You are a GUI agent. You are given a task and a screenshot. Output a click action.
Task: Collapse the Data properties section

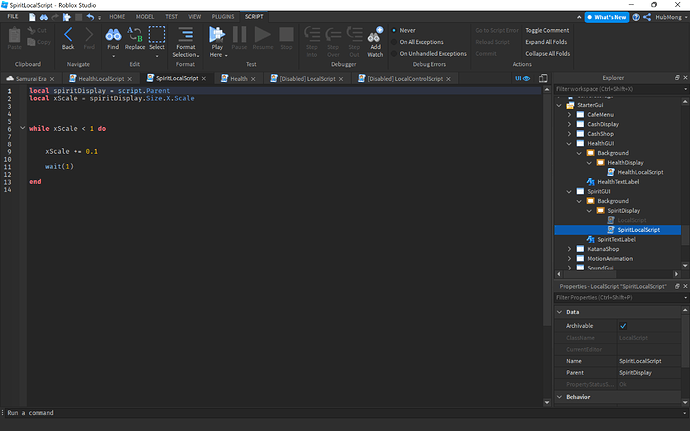click(559, 312)
